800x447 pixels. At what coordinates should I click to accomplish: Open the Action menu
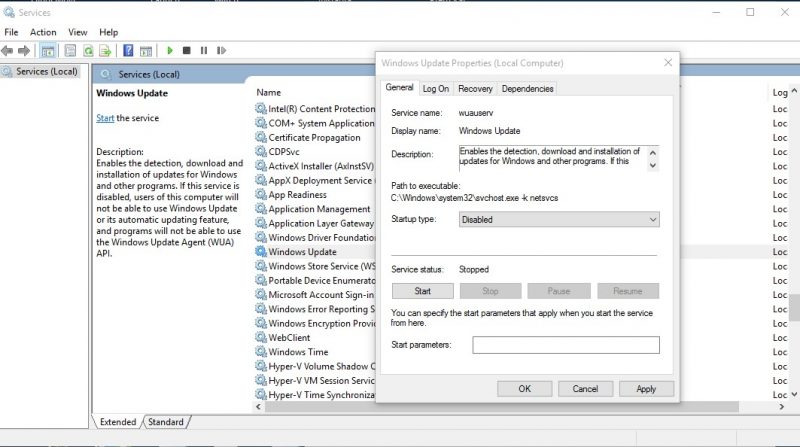[43, 32]
